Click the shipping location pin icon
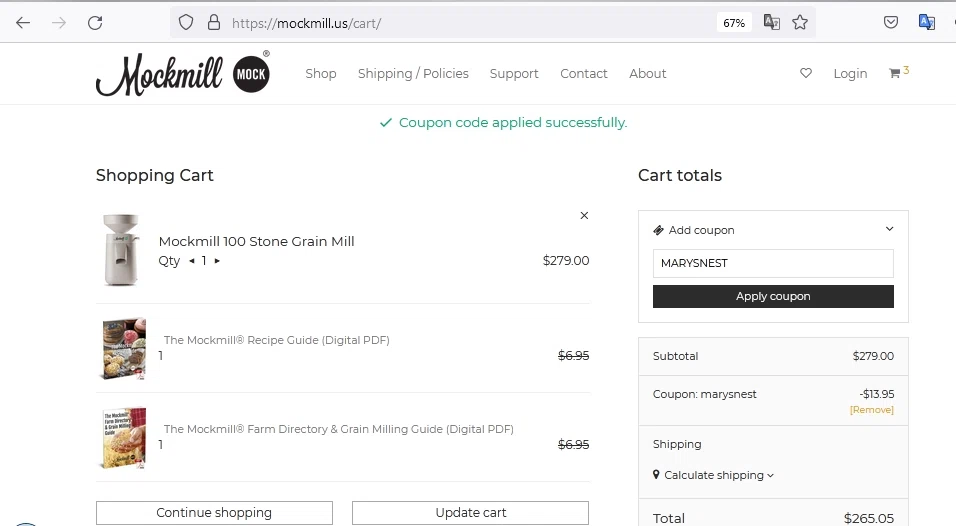 tap(656, 475)
